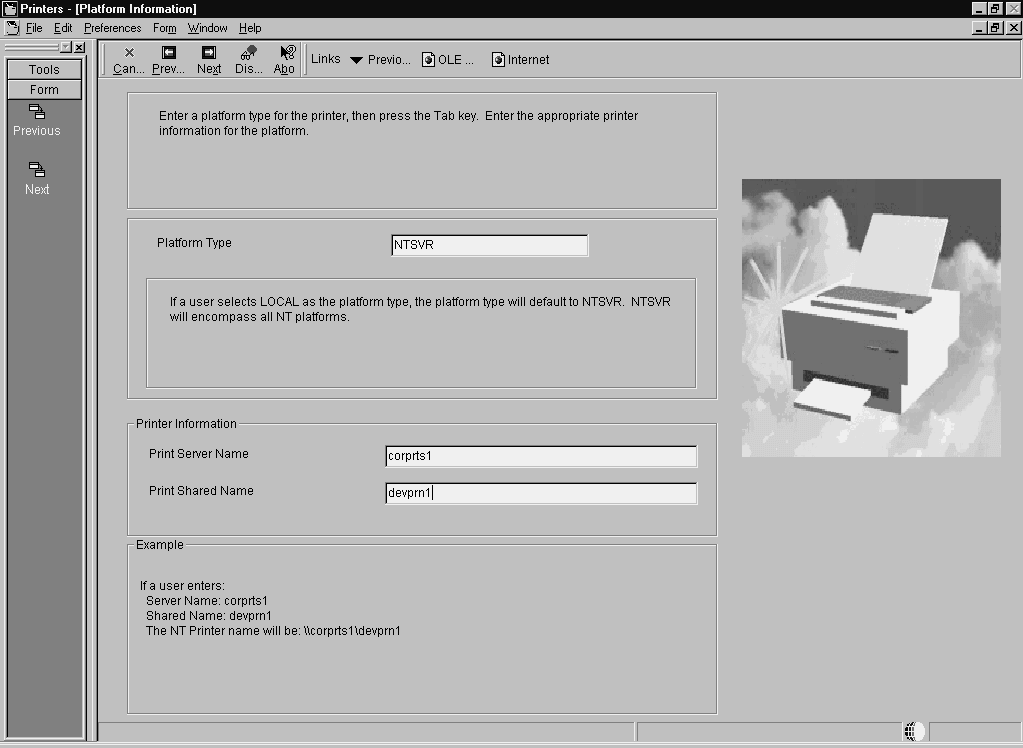The height and width of the screenshot is (748, 1023).
Task: Click the document icon beside the File menu
Action: coord(12,28)
